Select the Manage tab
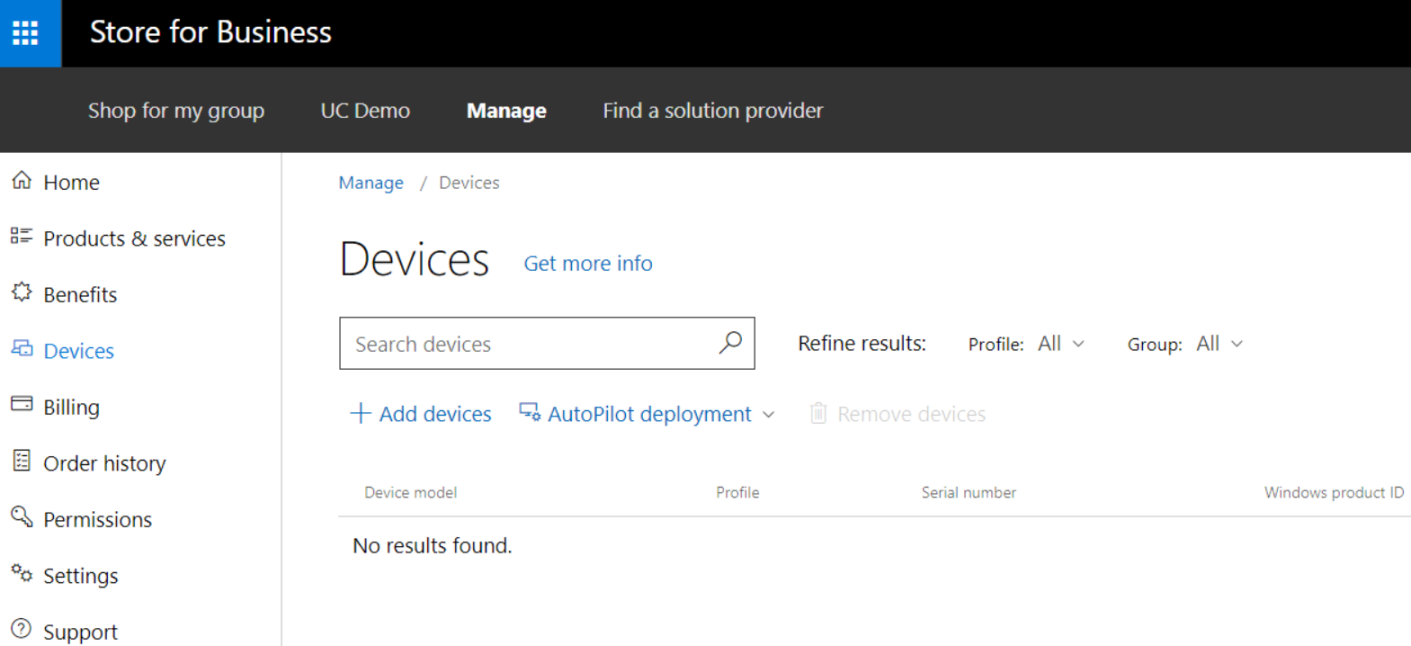This screenshot has height=646, width=1411. (506, 110)
